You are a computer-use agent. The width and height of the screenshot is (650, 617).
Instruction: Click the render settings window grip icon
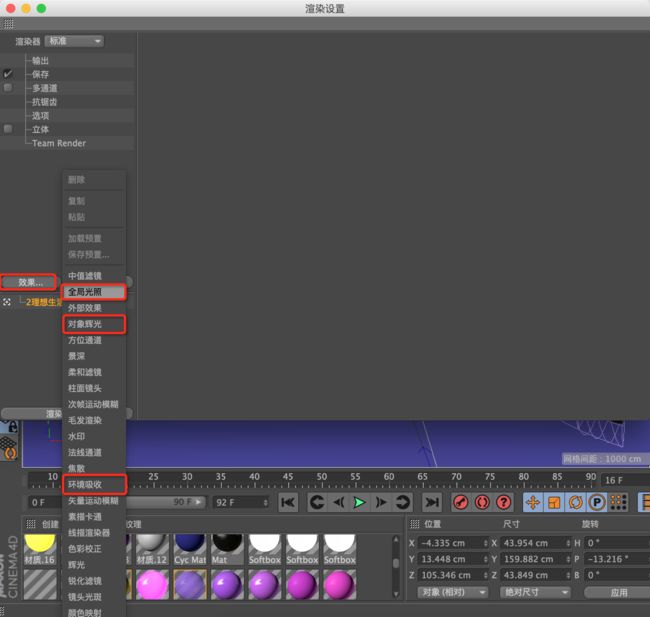tap(9, 24)
